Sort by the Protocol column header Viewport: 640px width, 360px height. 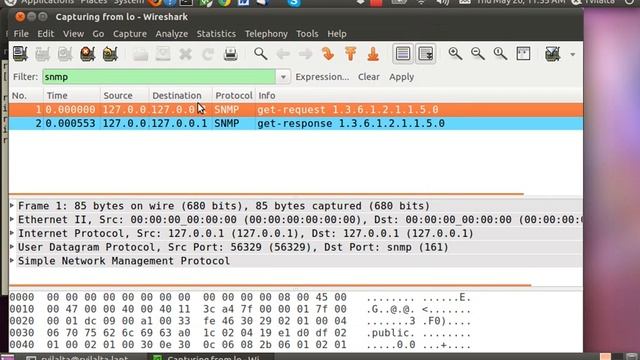click(234, 96)
